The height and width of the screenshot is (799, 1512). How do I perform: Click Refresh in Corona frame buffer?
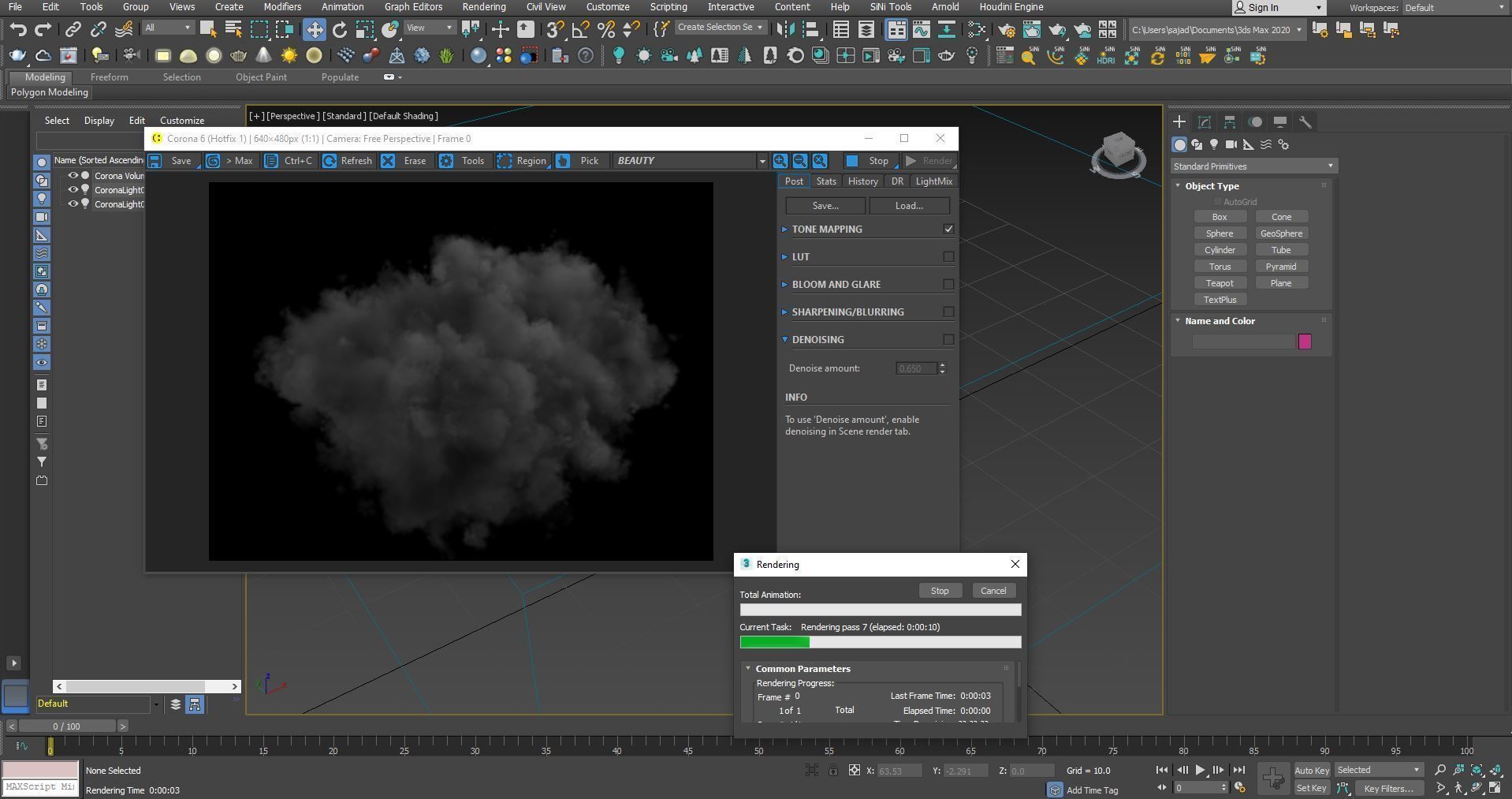[348, 161]
